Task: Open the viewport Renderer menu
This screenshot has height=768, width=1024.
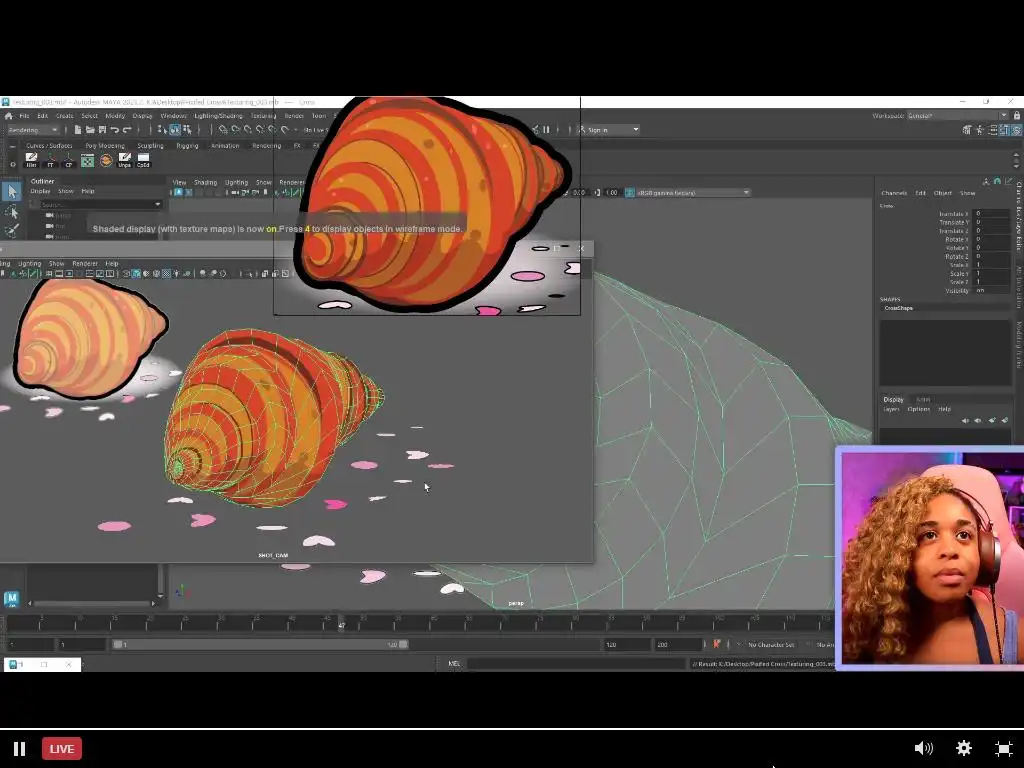Action: 291,182
